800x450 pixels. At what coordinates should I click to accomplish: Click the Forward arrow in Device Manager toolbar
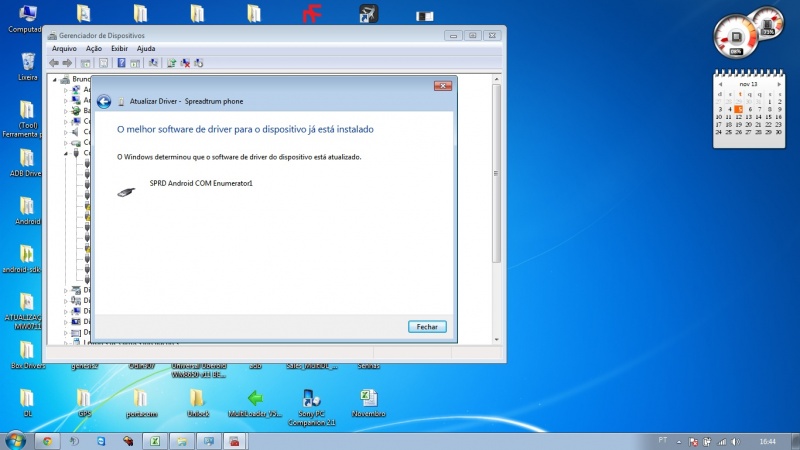click(67, 63)
